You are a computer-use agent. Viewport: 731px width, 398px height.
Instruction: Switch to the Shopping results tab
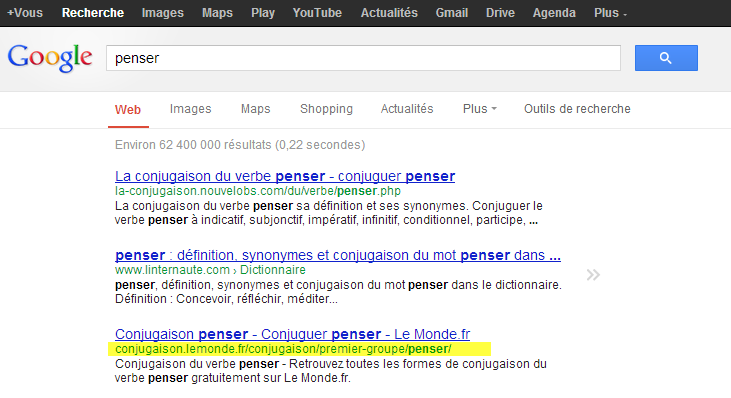click(326, 109)
